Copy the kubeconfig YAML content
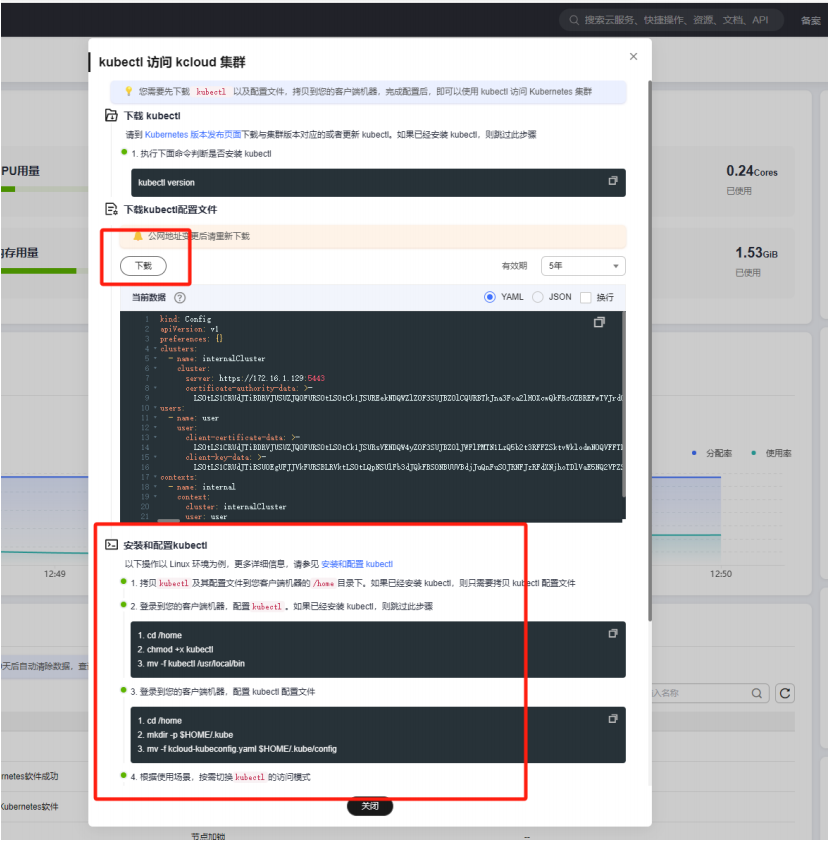The image size is (828, 844). pyautogui.click(x=599, y=322)
